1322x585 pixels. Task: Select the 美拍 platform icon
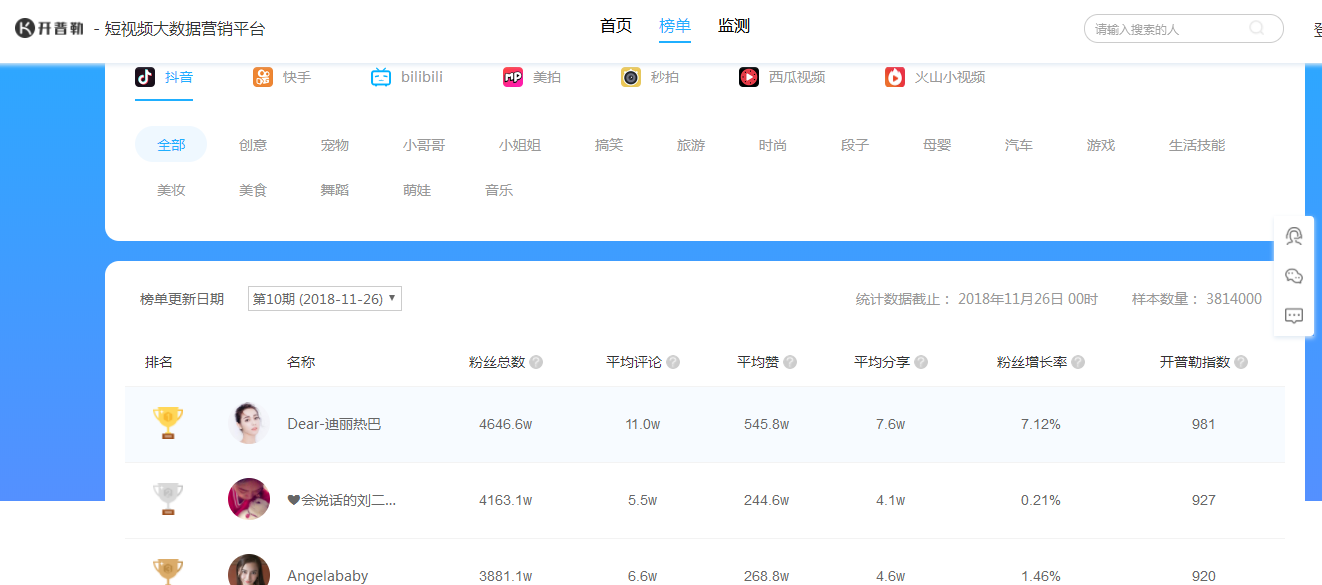tap(533, 76)
